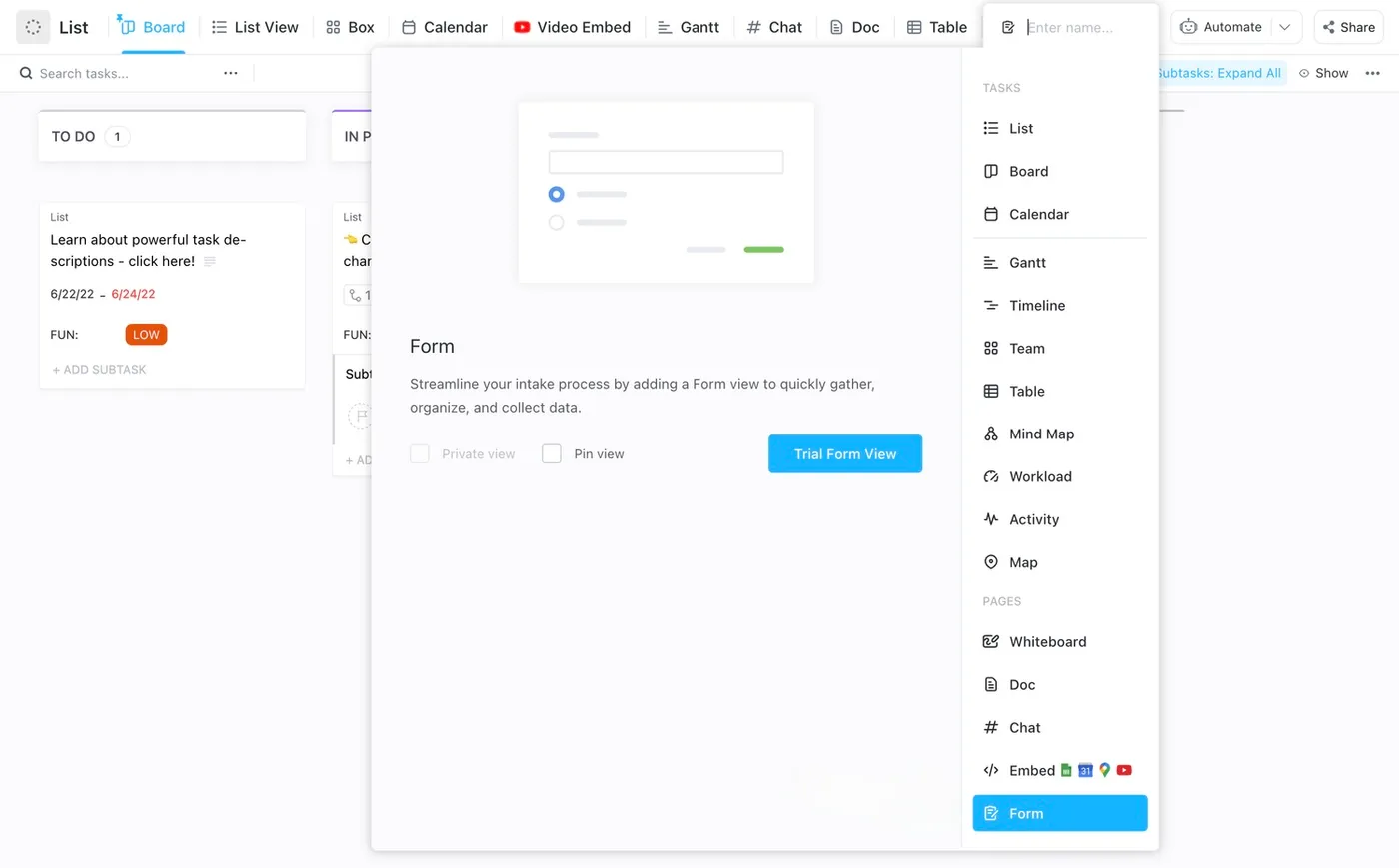
Task: Click the 6/24/22 due date
Action: pyautogui.click(x=133, y=294)
